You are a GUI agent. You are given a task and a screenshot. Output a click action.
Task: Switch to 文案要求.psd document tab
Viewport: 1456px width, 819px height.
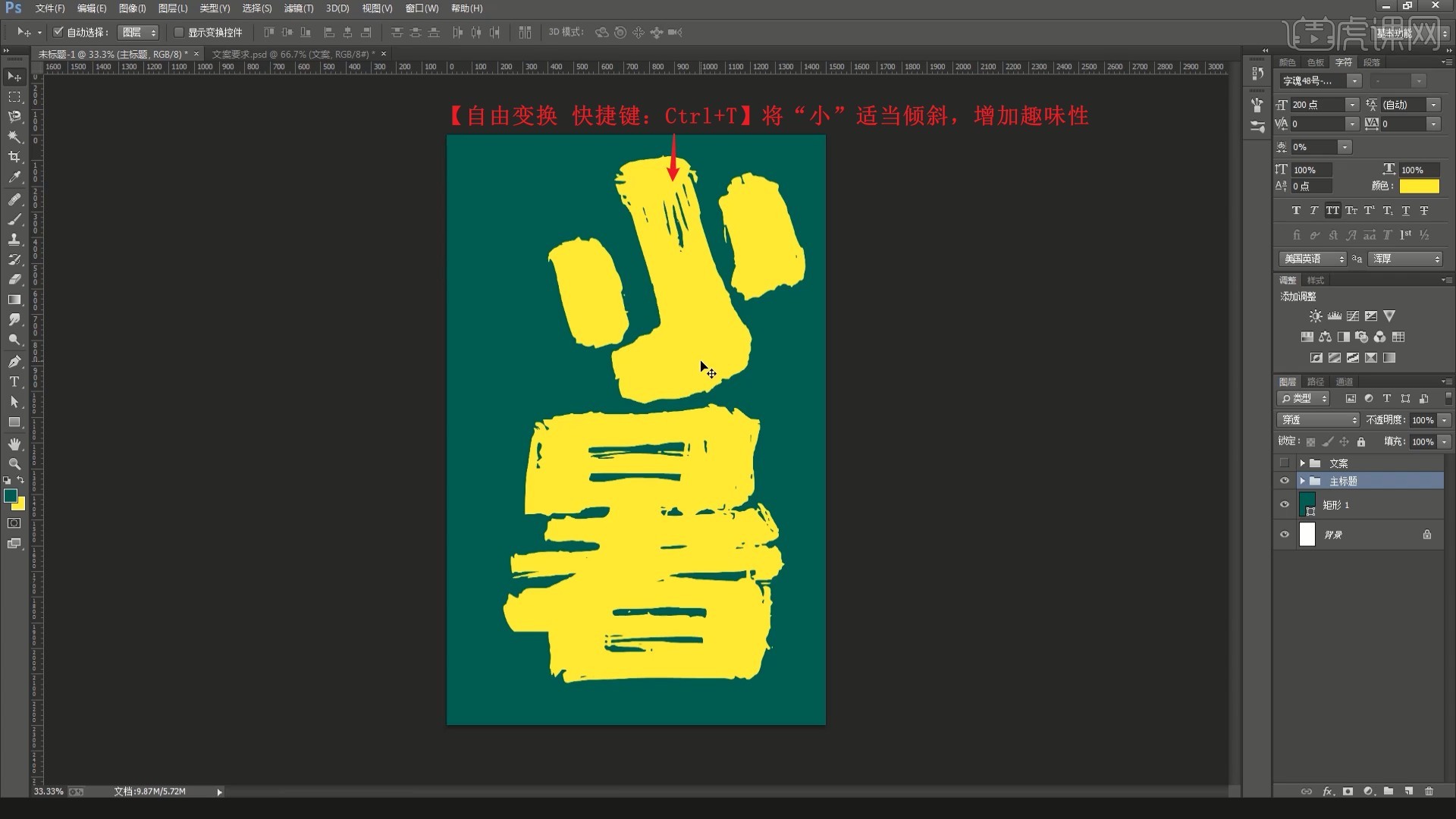292,54
